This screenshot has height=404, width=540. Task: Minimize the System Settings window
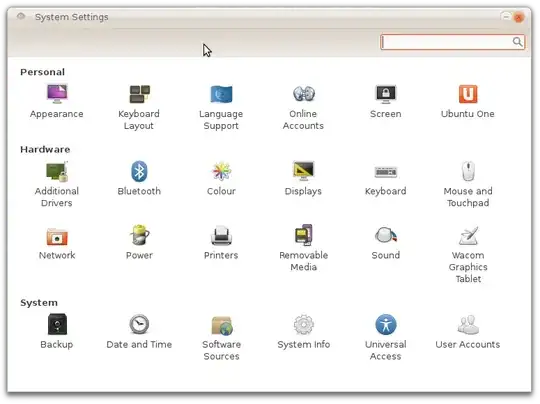pyautogui.click(x=506, y=17)
